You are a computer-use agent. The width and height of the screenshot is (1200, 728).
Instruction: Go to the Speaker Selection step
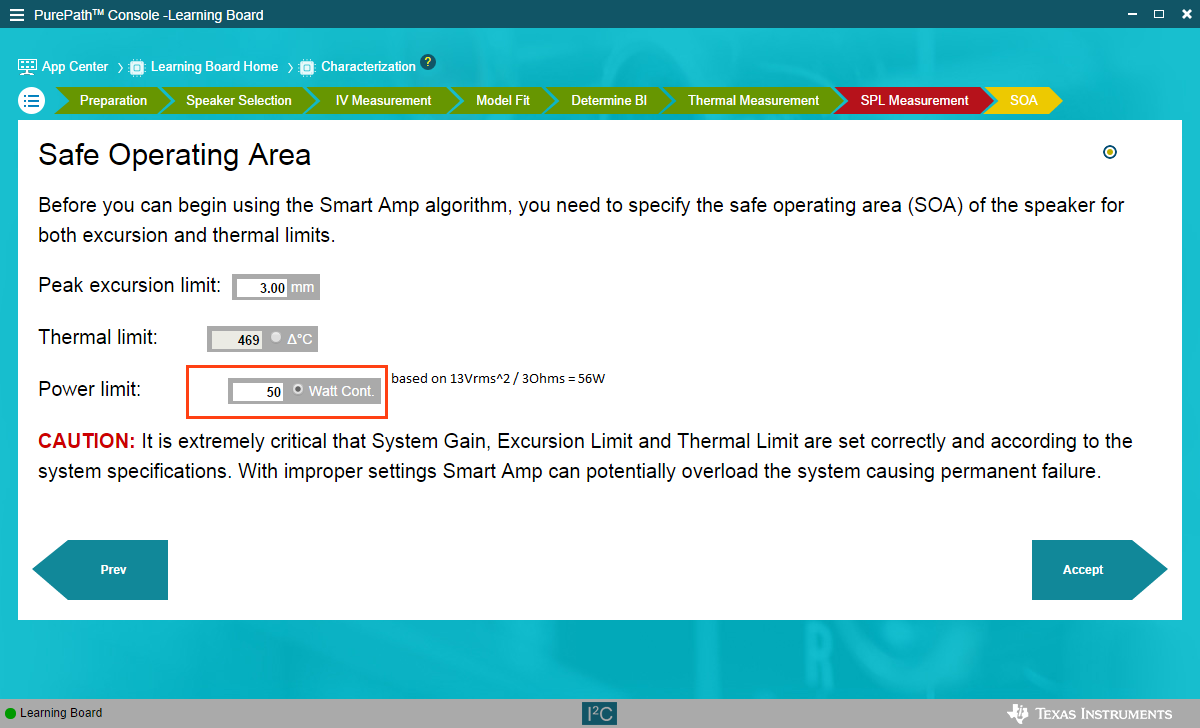[239, 100]
